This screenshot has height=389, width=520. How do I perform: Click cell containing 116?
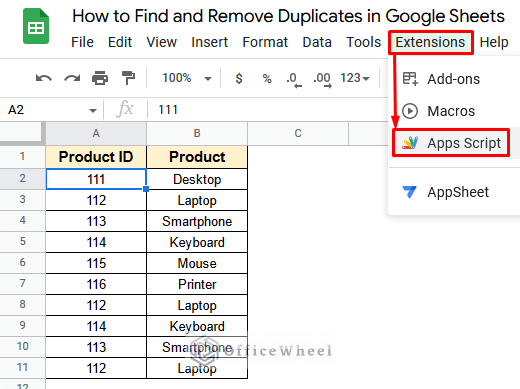(96, 284)
